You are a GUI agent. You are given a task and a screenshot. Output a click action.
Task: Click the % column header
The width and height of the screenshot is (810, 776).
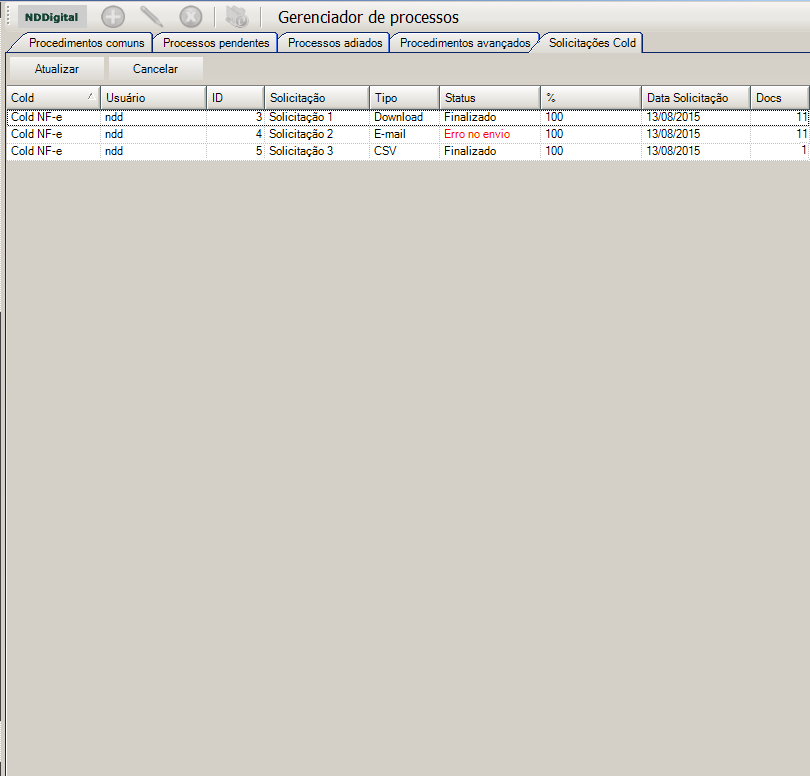point(591,98)
